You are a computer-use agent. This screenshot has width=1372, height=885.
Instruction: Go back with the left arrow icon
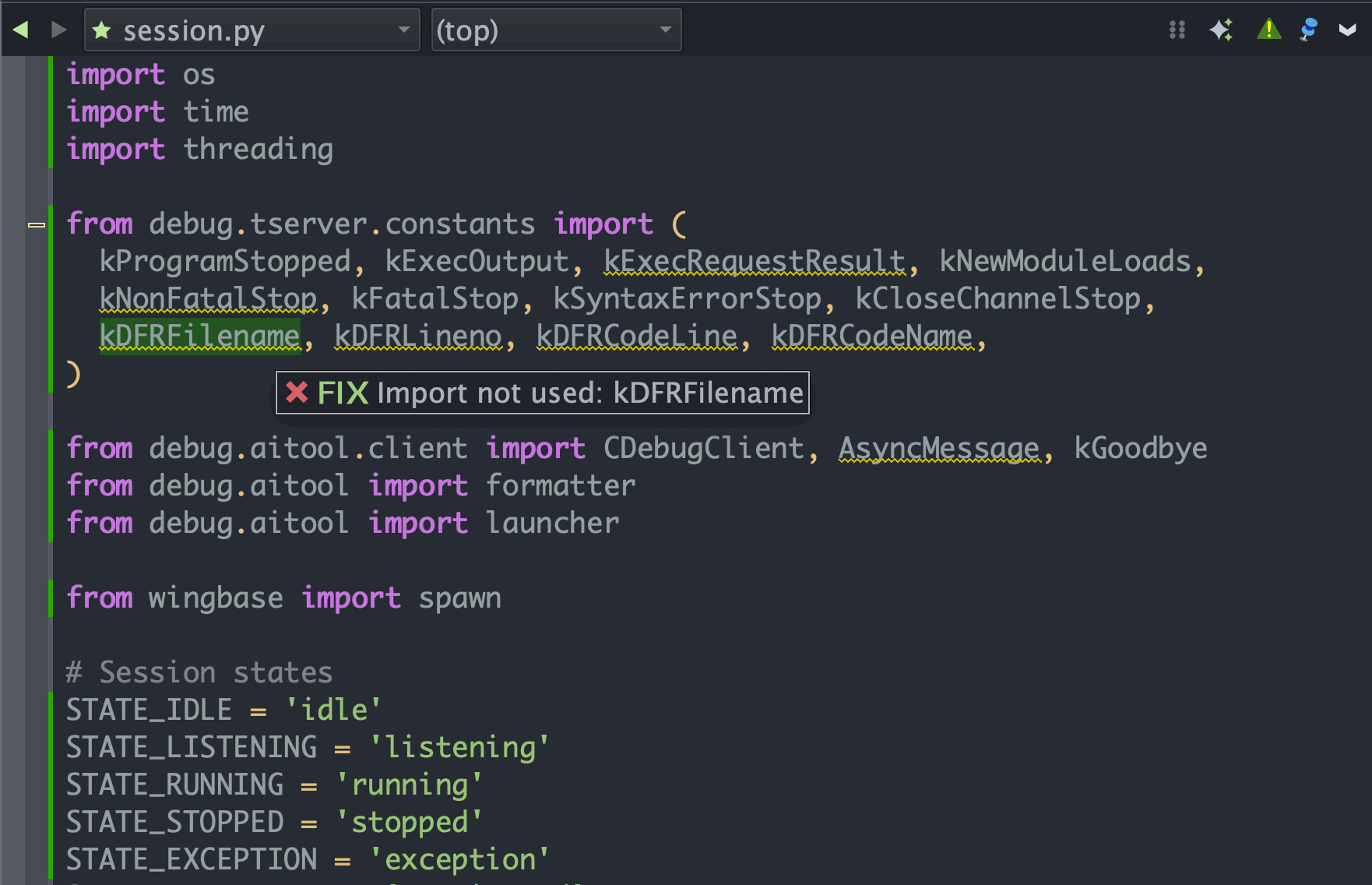tap(21, 30)
